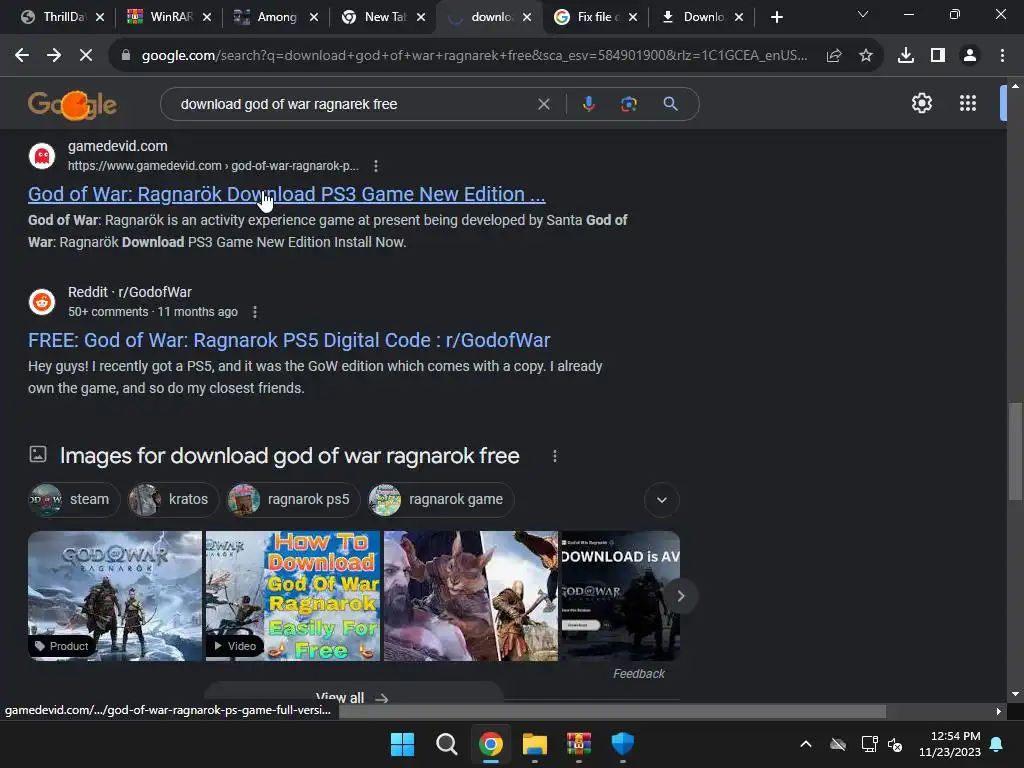Select the kratos image filter chip
The width and height of the screenshot is (1024, 768).
pos(173,500)
